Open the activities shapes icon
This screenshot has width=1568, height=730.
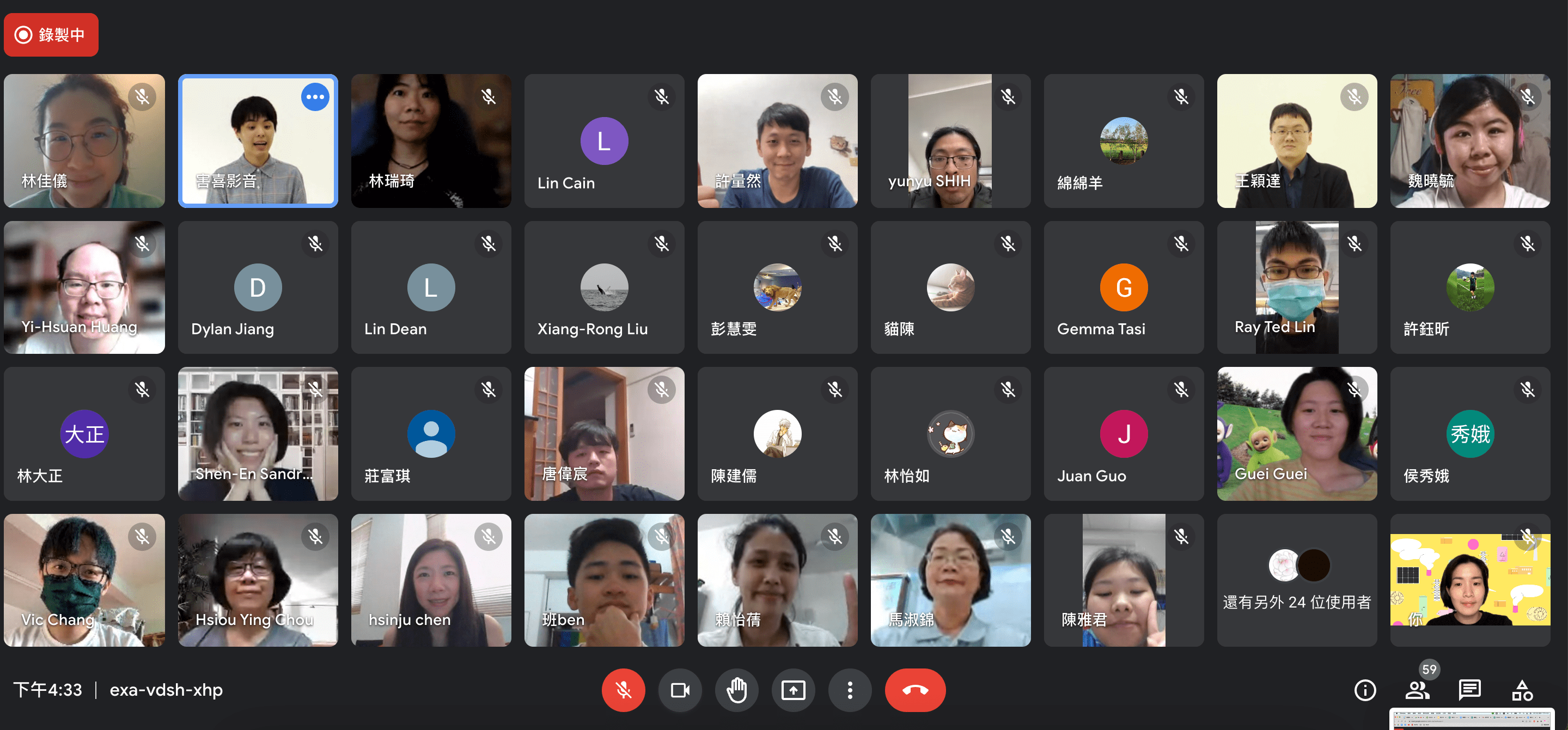pyautogui.click(x=1522, y=690)
